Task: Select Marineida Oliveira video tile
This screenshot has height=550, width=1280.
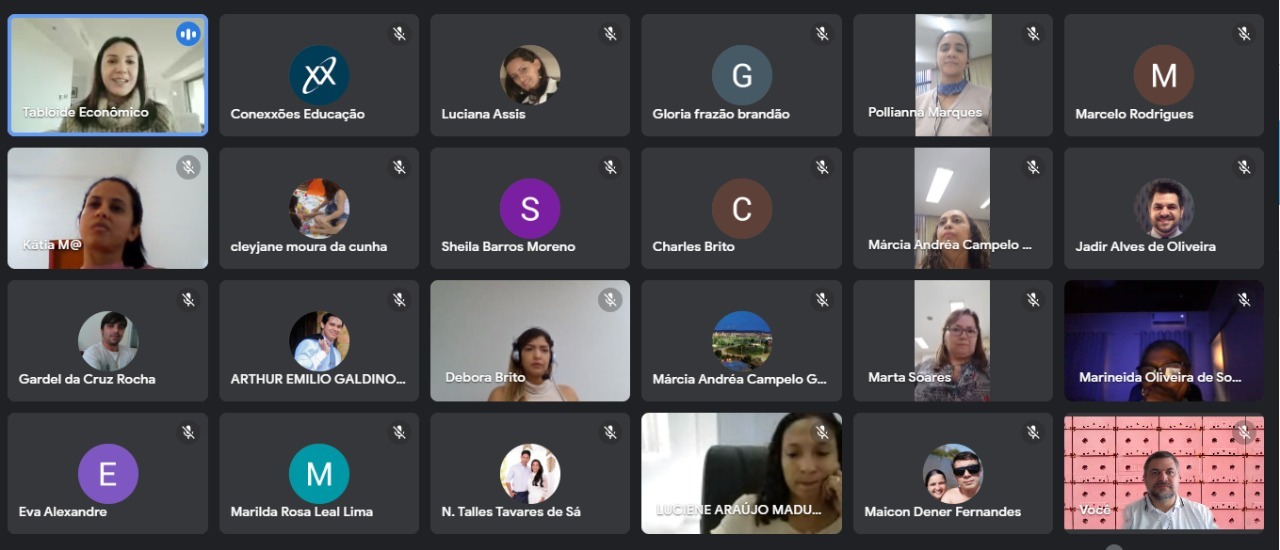Action: (1164, 340)
